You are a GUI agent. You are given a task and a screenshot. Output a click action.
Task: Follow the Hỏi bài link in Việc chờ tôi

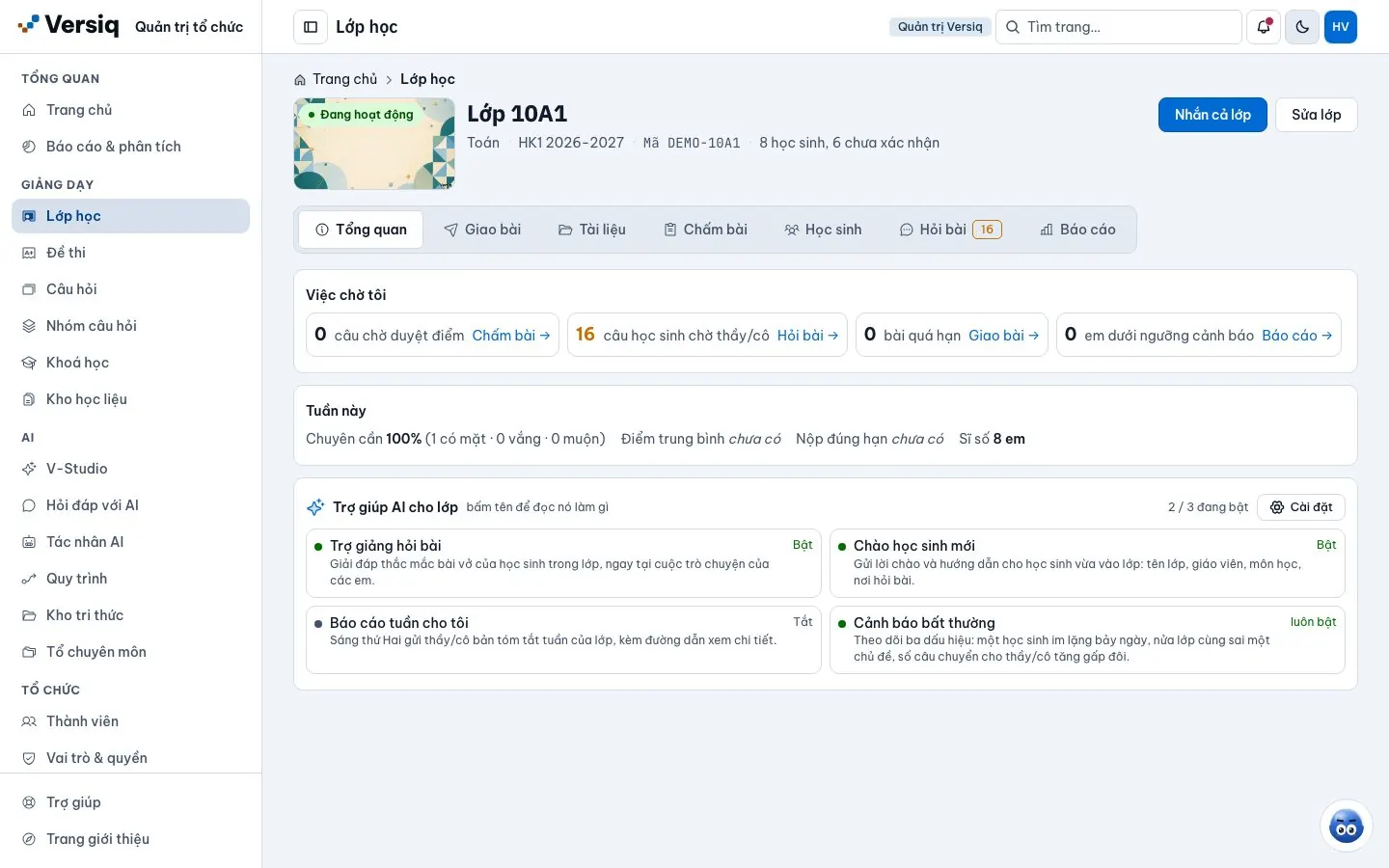(808, 336)
